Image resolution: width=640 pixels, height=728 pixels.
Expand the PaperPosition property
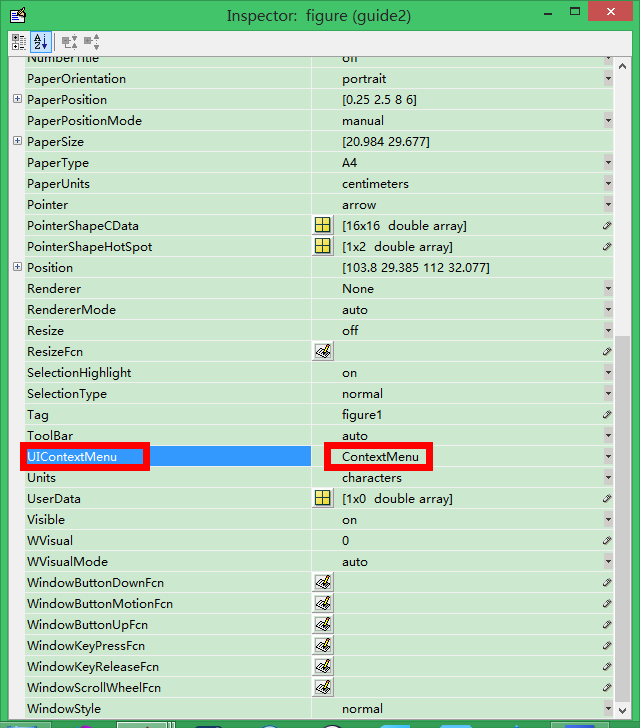click(17, 99)
